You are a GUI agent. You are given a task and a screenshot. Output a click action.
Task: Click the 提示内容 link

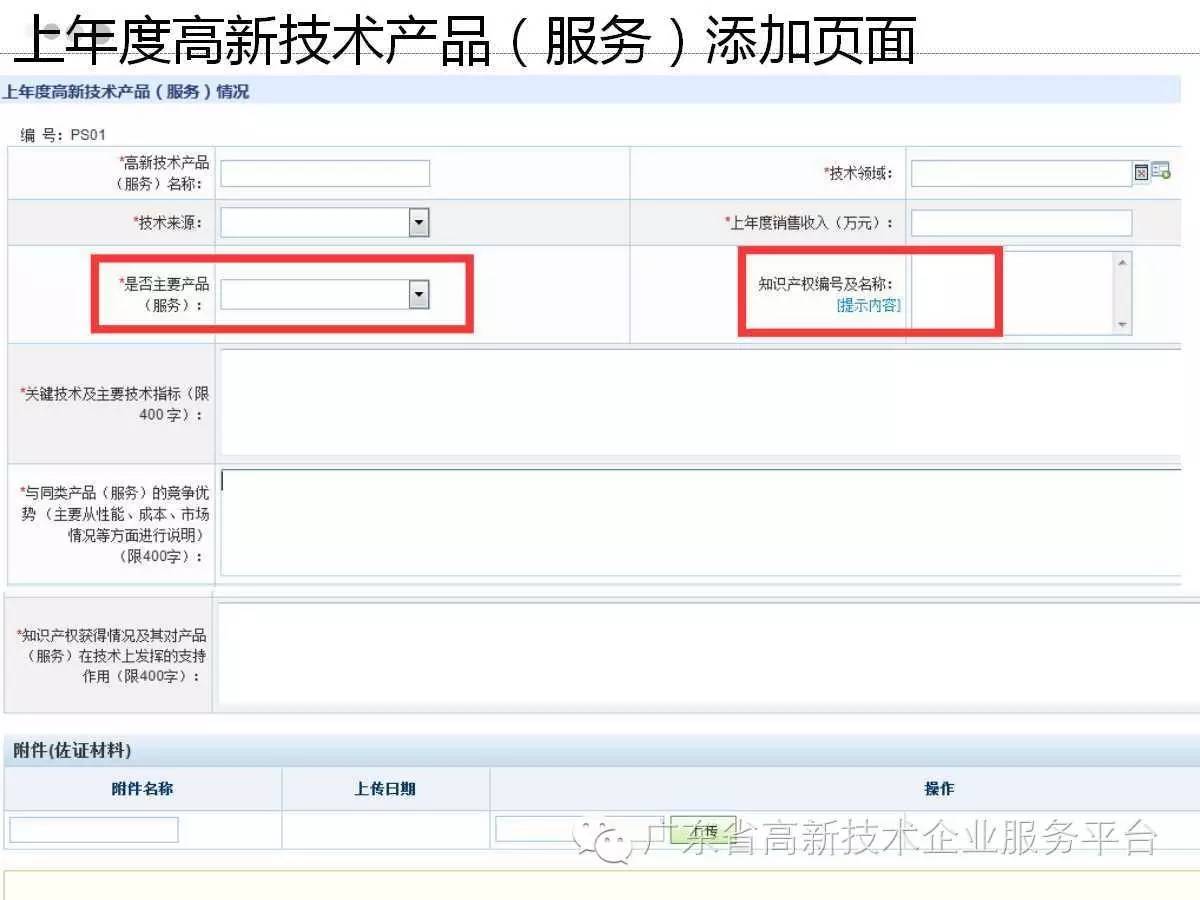pyautogui.click(x=868, y=306)
